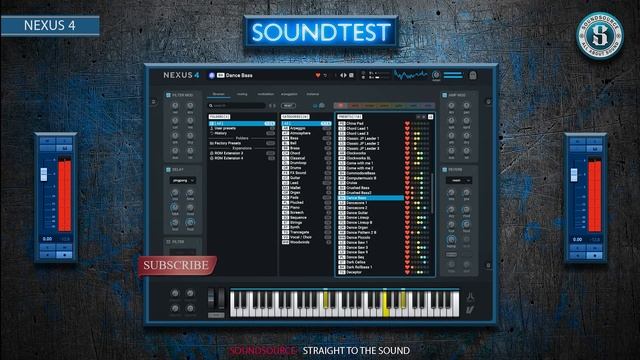Click the waveform display in header
The image size is (640, 360).
click(411, 76)
